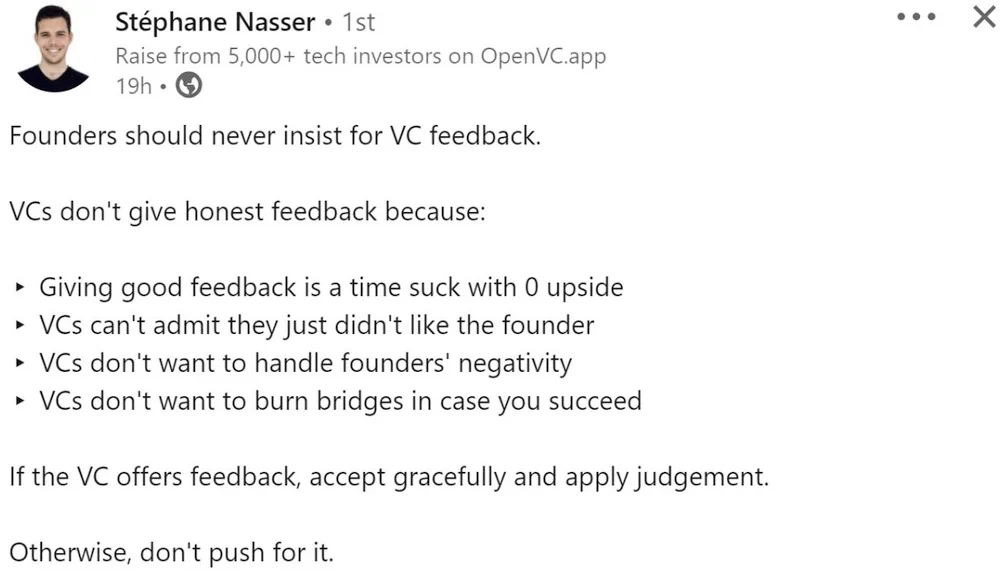The image size is (1000, 583).
Task: Close the post with the X icon
Action: pyautogui.click(x=984, y=17)
